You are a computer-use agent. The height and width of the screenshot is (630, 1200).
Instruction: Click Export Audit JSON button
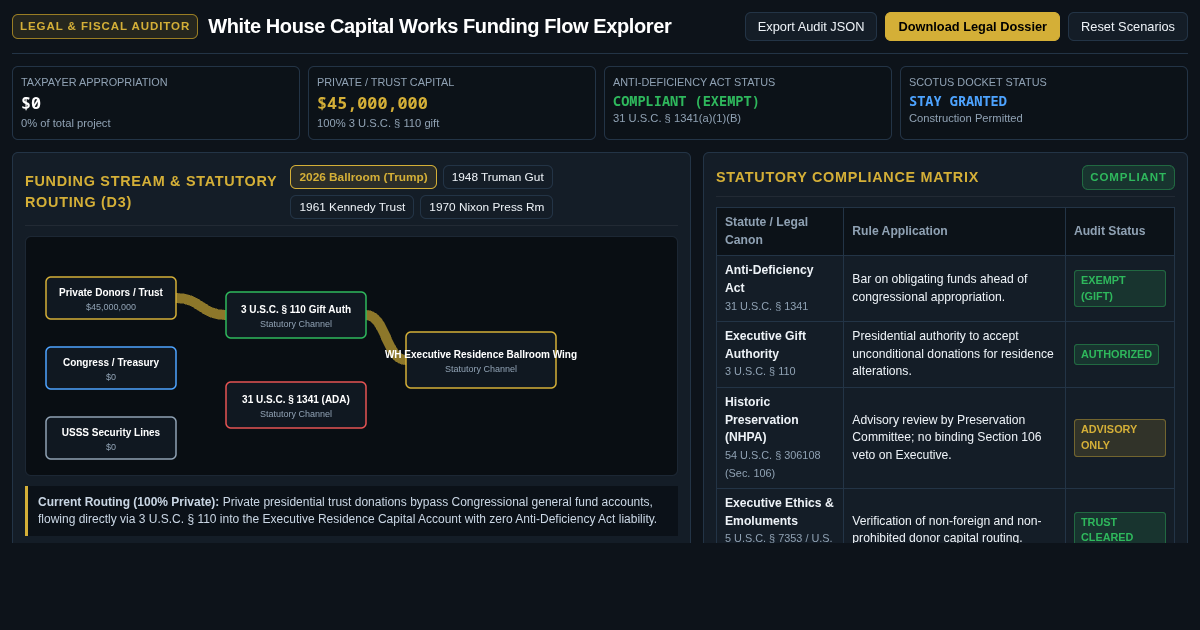coord(811,27)
